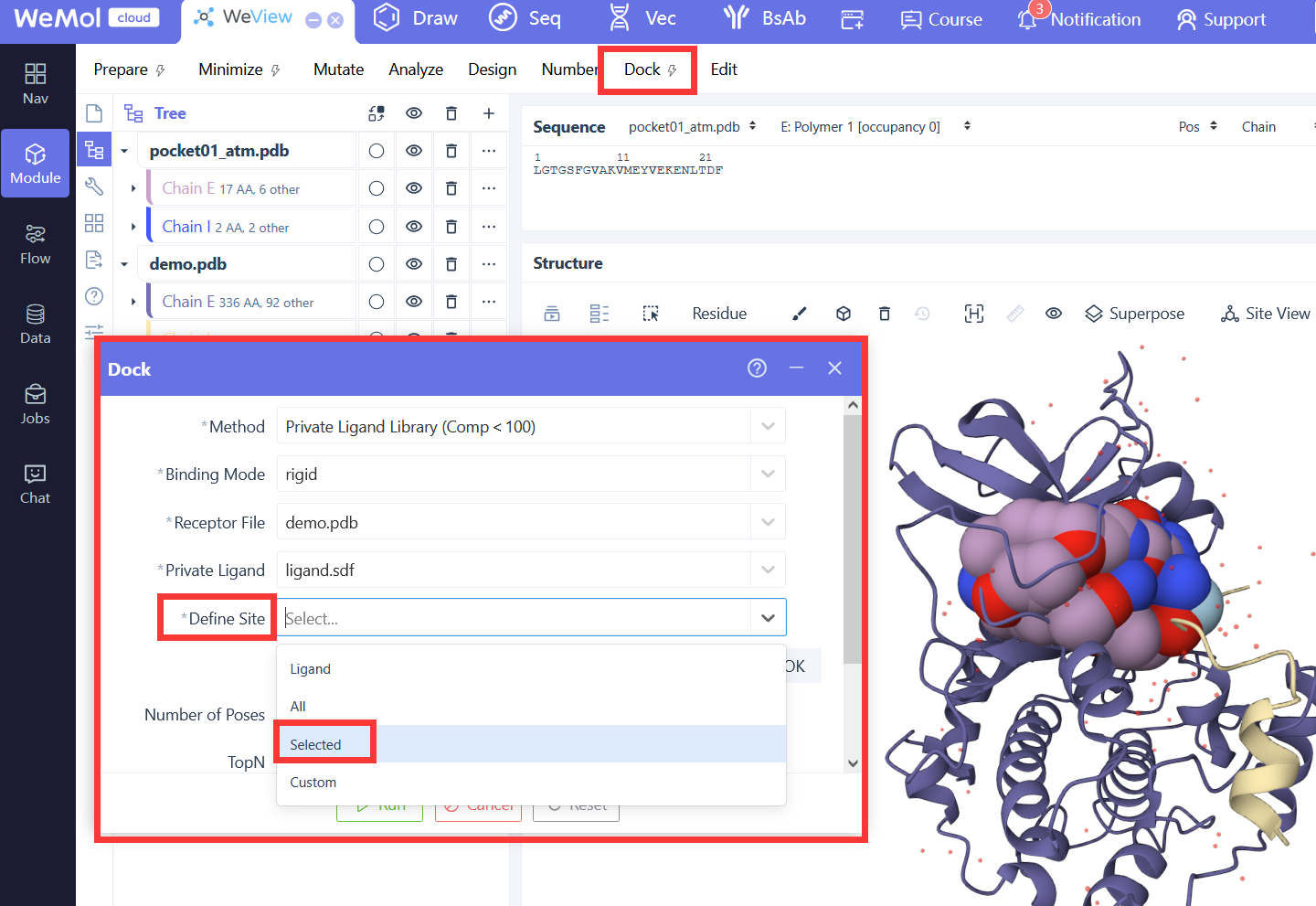Click the bracketed H icon in Structure toolbar
The image size is (1316, 906).
[x=974, y=314]
